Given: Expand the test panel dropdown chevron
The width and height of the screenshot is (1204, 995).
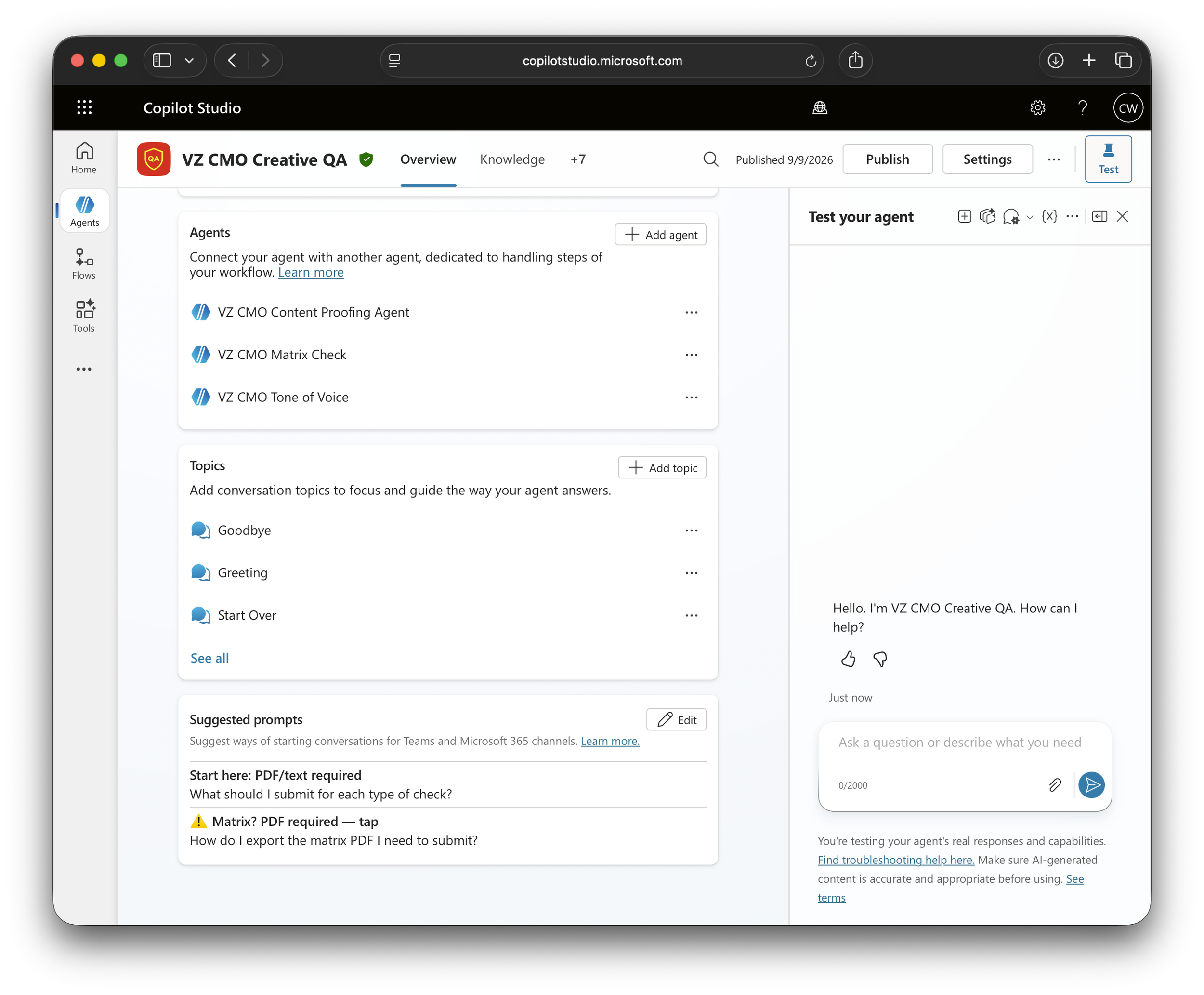Looking at the screenshot, I should [x=1029, y=217].
